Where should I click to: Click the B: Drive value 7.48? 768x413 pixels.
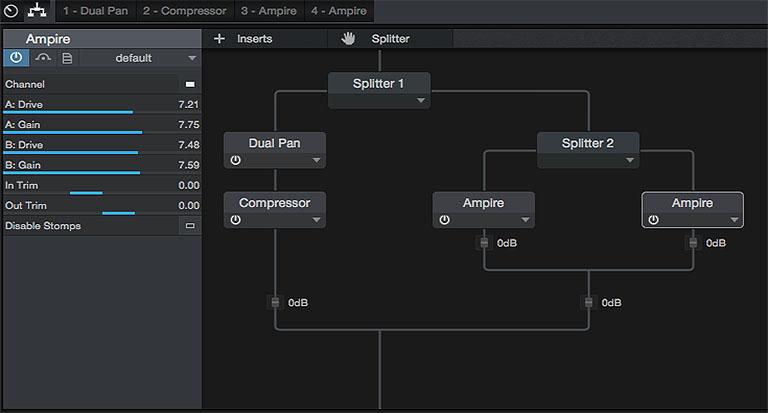(x=189, y=145)
